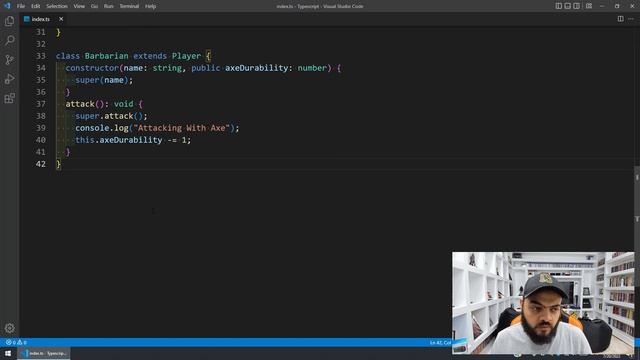Close the index.ts tab
Image resolution: width=640 pixels, height=360 pixels.
[x=61, y=19]
